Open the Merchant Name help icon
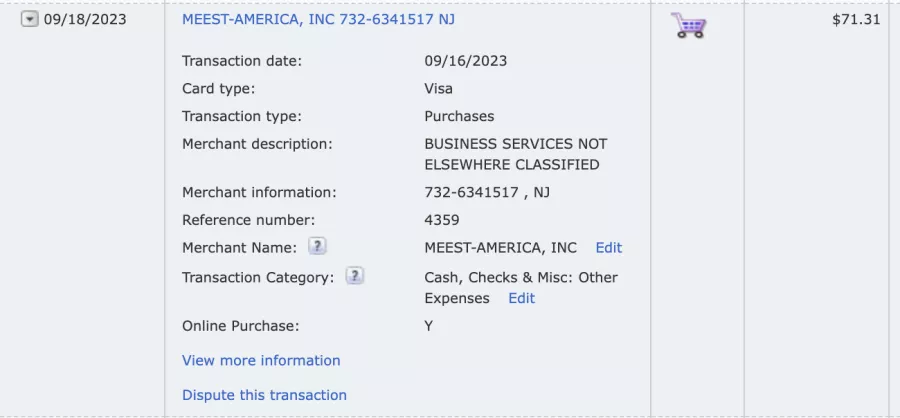The image size is (900, 418). tap(316, 246)
